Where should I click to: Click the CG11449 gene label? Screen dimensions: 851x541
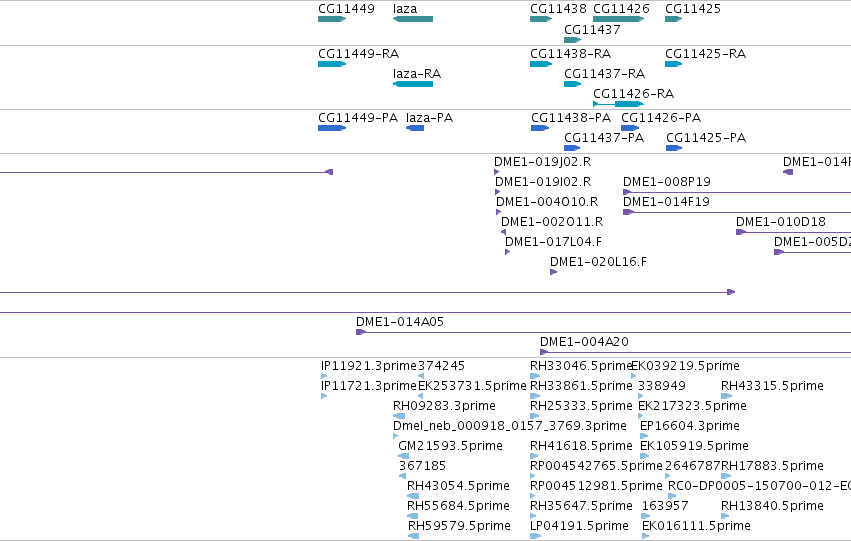(x=346, y=9)
